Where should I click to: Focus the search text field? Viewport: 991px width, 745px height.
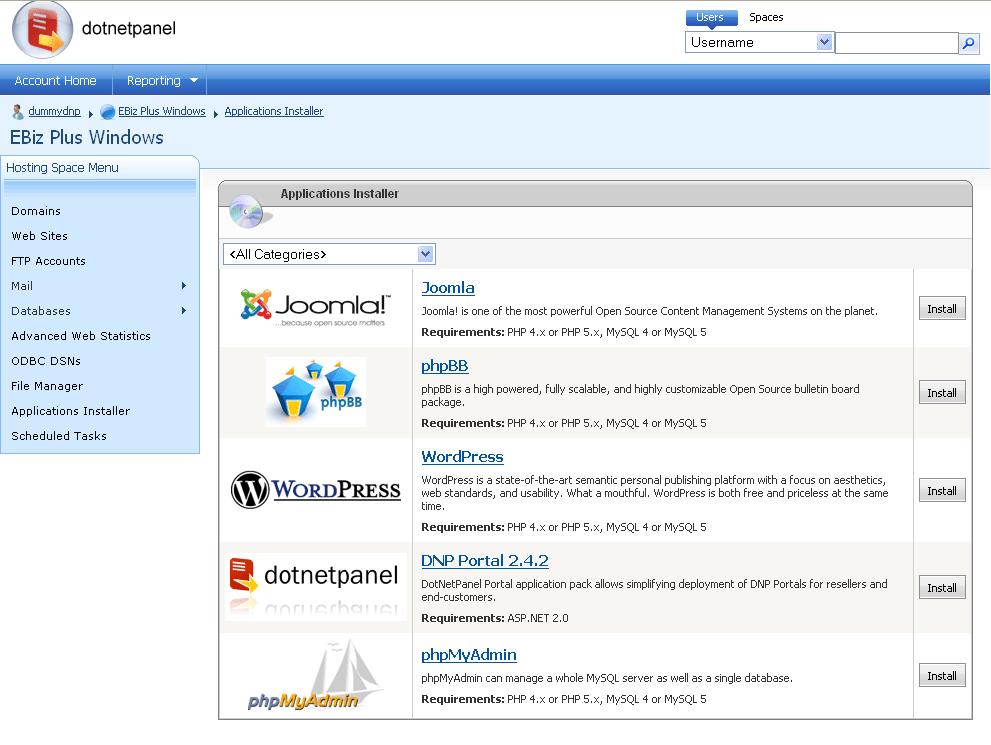click(897, 43)
